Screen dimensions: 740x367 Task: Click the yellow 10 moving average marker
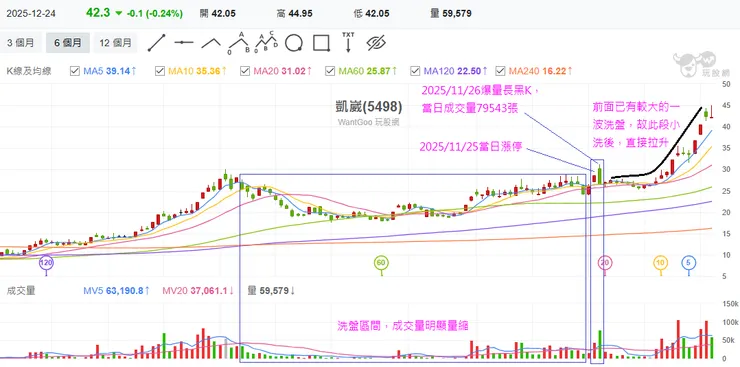coord(661,262)
